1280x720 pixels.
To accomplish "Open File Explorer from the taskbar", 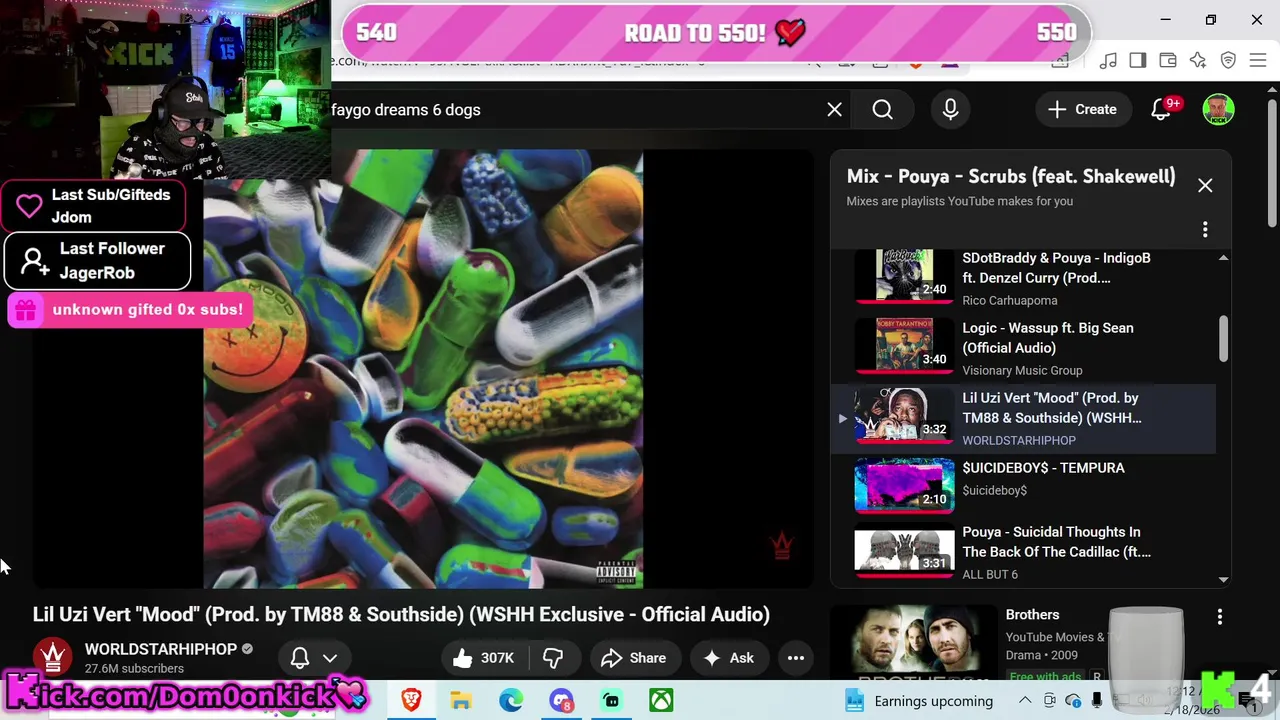I will point(461,701).
